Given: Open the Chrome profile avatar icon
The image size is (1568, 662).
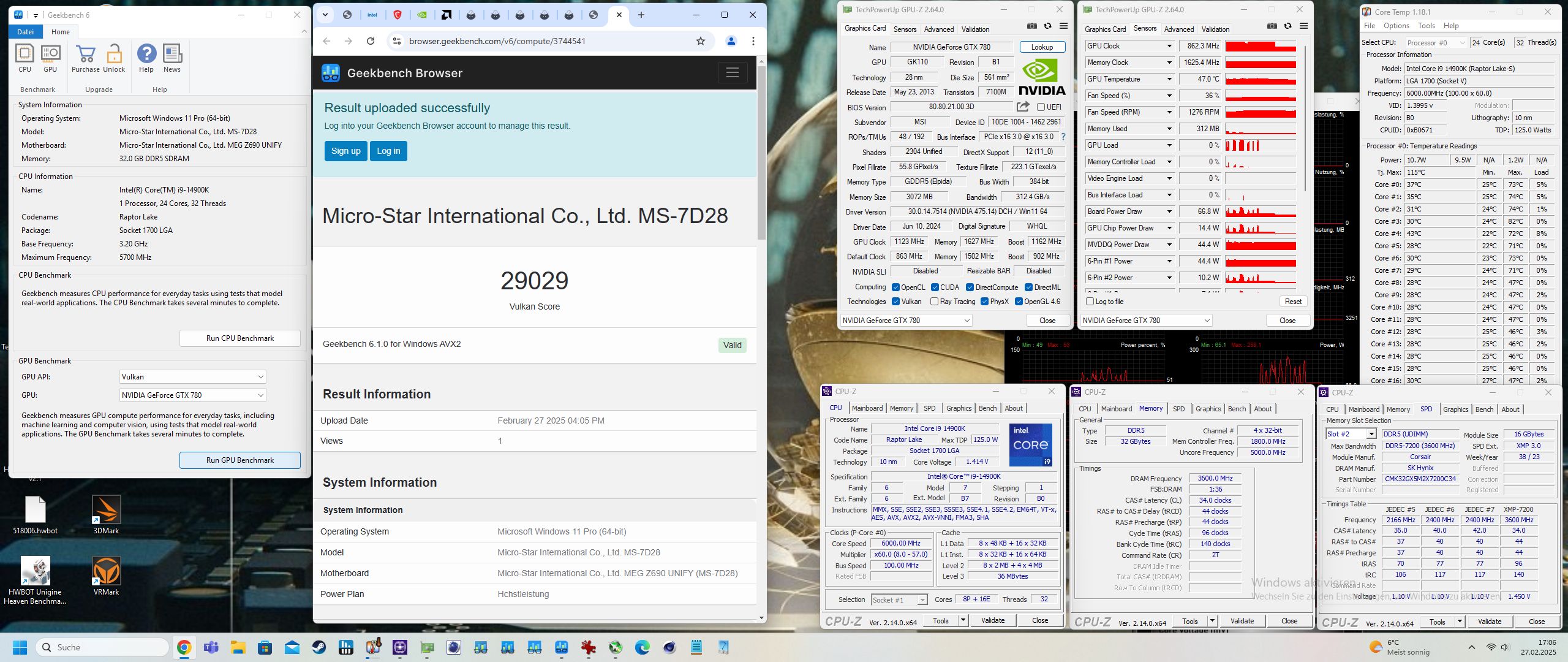Looking at the screenshot, I should [x=731, y=41].
